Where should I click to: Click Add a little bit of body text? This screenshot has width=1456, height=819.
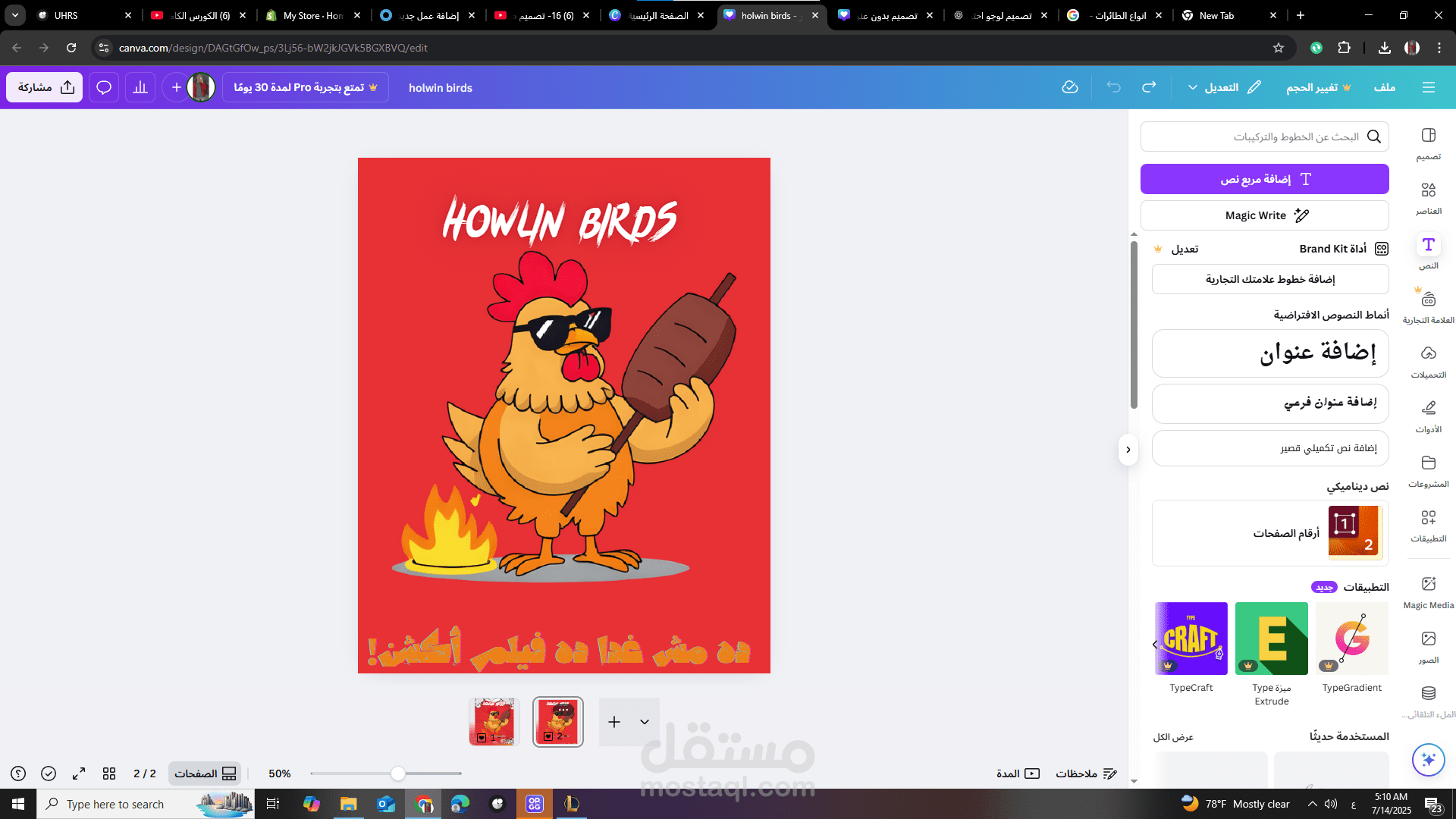coord(1270,448)
